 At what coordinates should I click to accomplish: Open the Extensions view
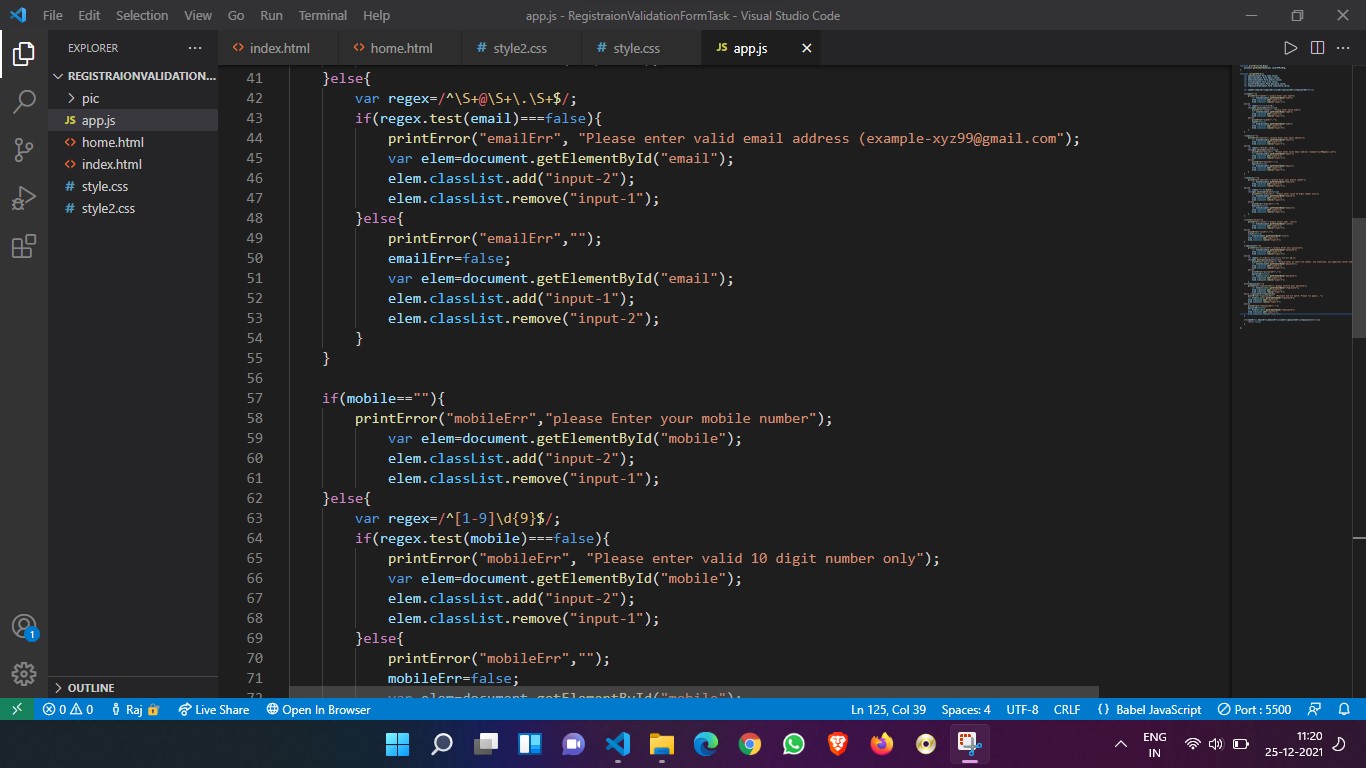pyautogui.click(x=24, y=246)
